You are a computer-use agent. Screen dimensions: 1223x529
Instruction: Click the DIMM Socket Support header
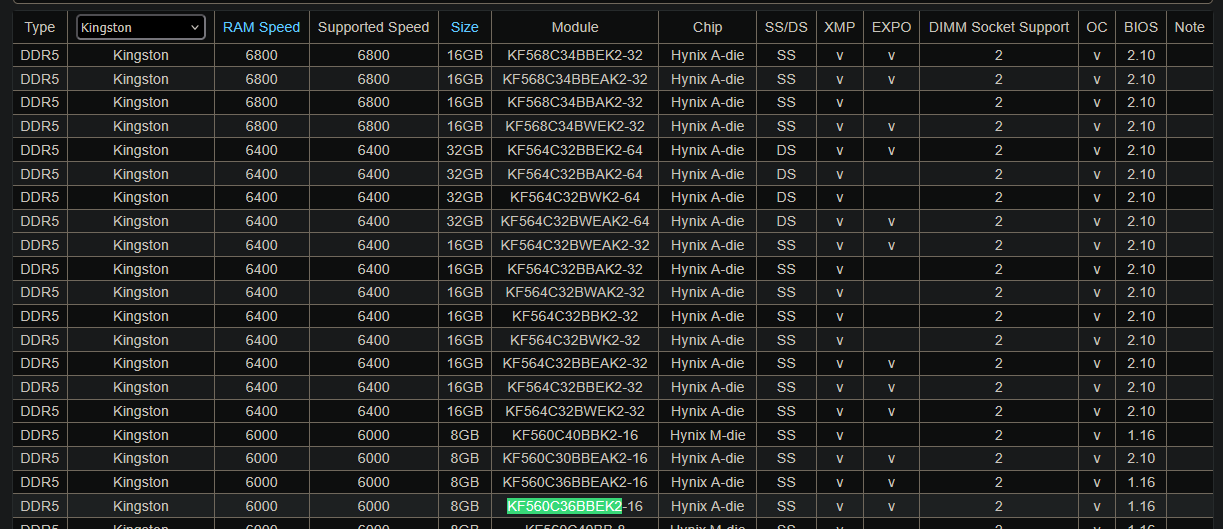coord(998,27)
